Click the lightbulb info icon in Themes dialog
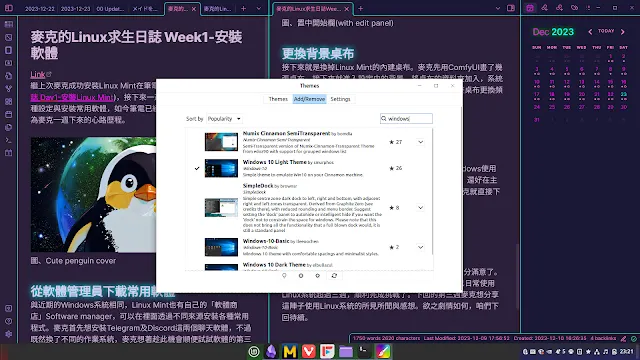 (284, 276)
